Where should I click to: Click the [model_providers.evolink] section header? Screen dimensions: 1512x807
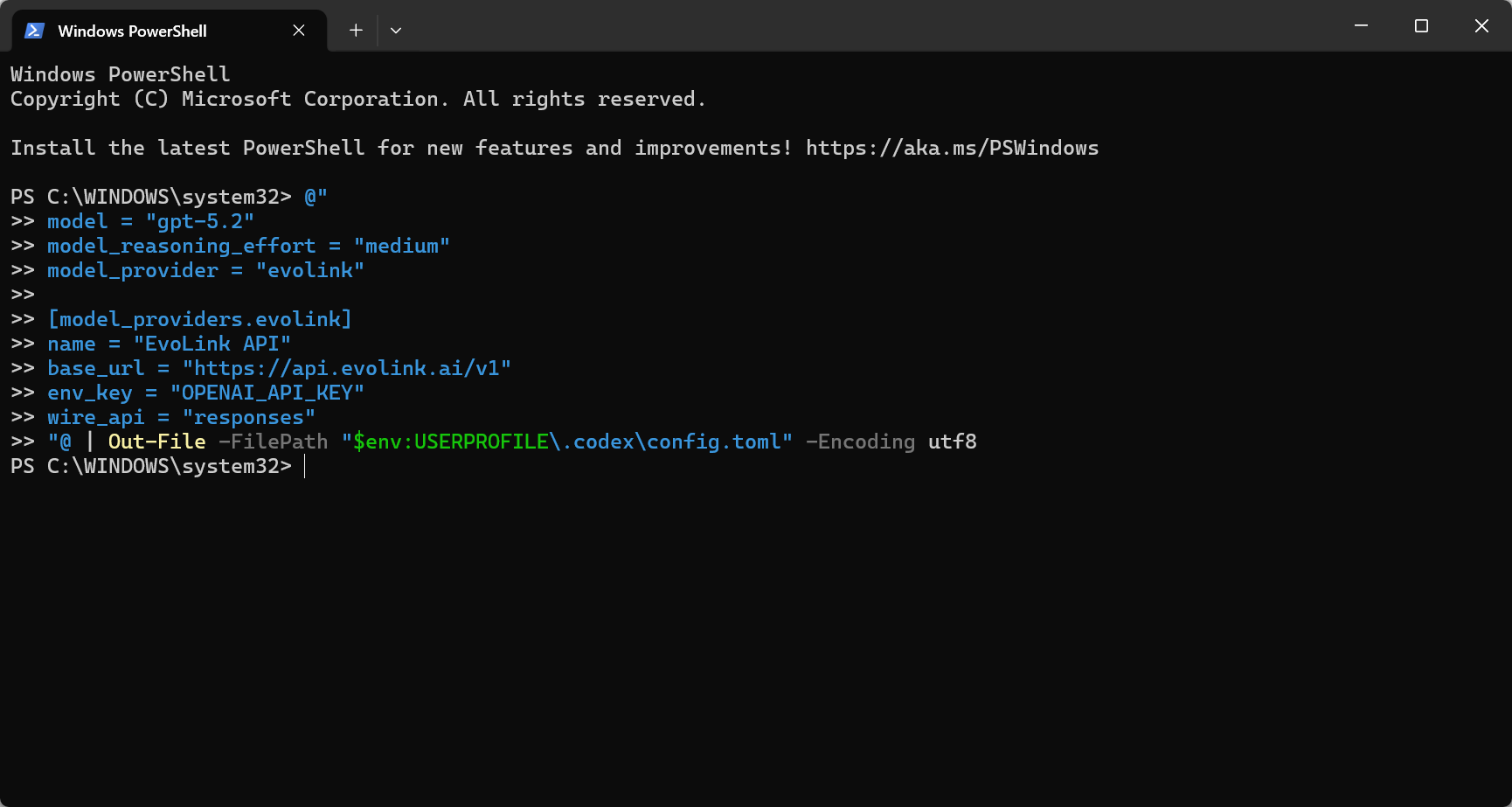(x=199, y=319)
